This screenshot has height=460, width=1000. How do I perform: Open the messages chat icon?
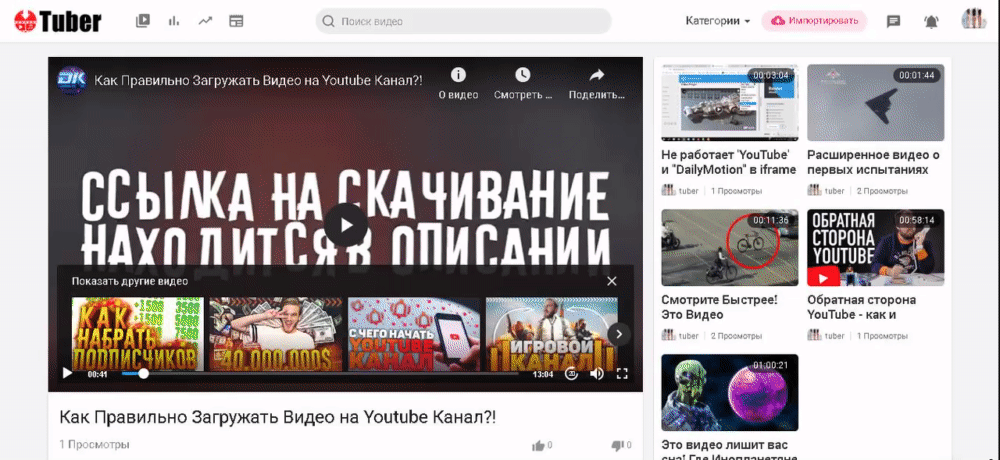coord(893,21)
